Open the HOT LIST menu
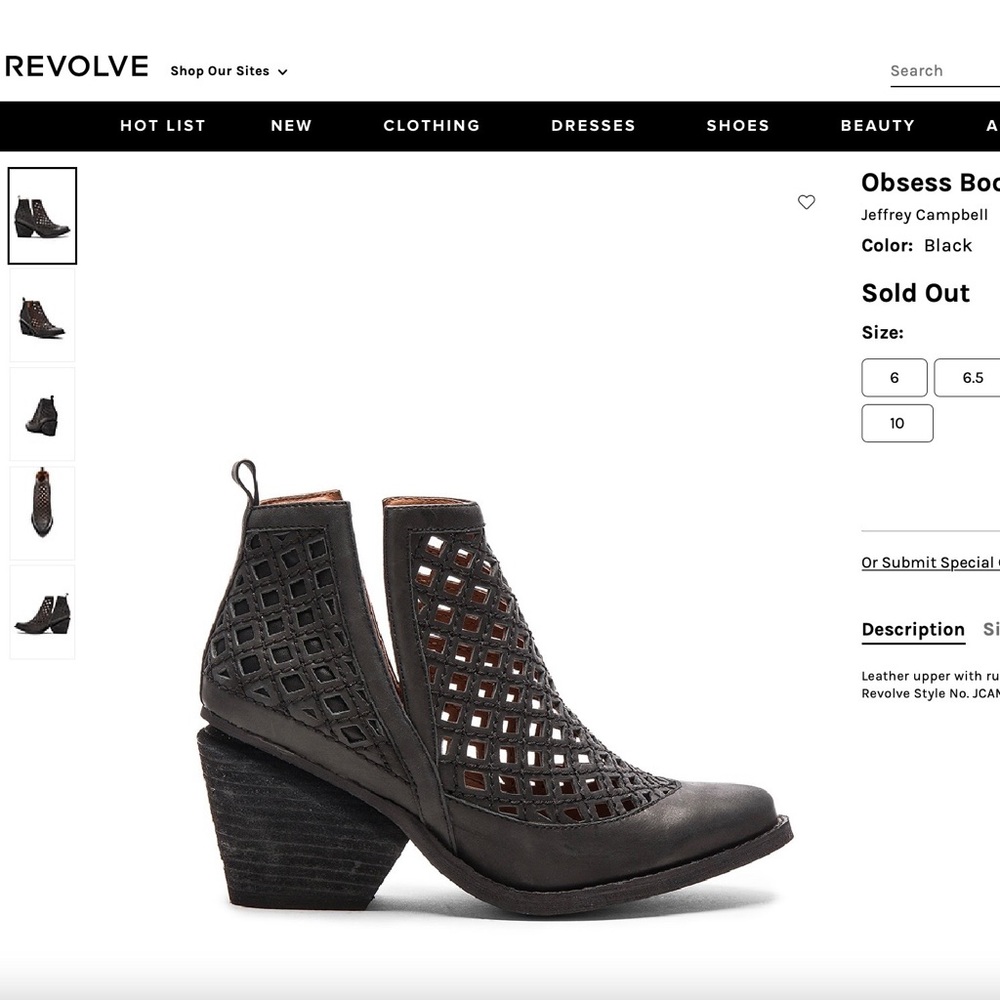This screenshot has height=1000, width=1000. pos(162,125)
